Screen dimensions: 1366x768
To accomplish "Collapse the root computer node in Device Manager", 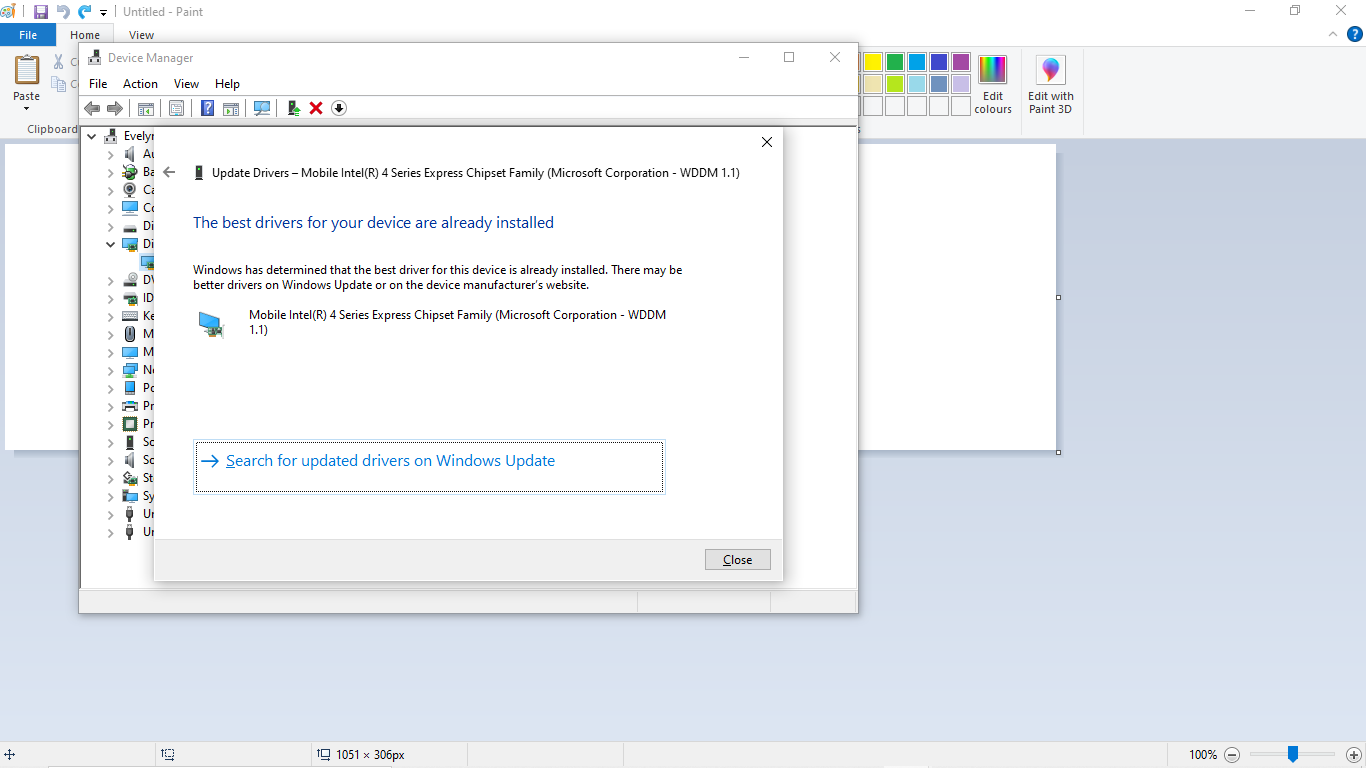I will (x=92, y=136).
